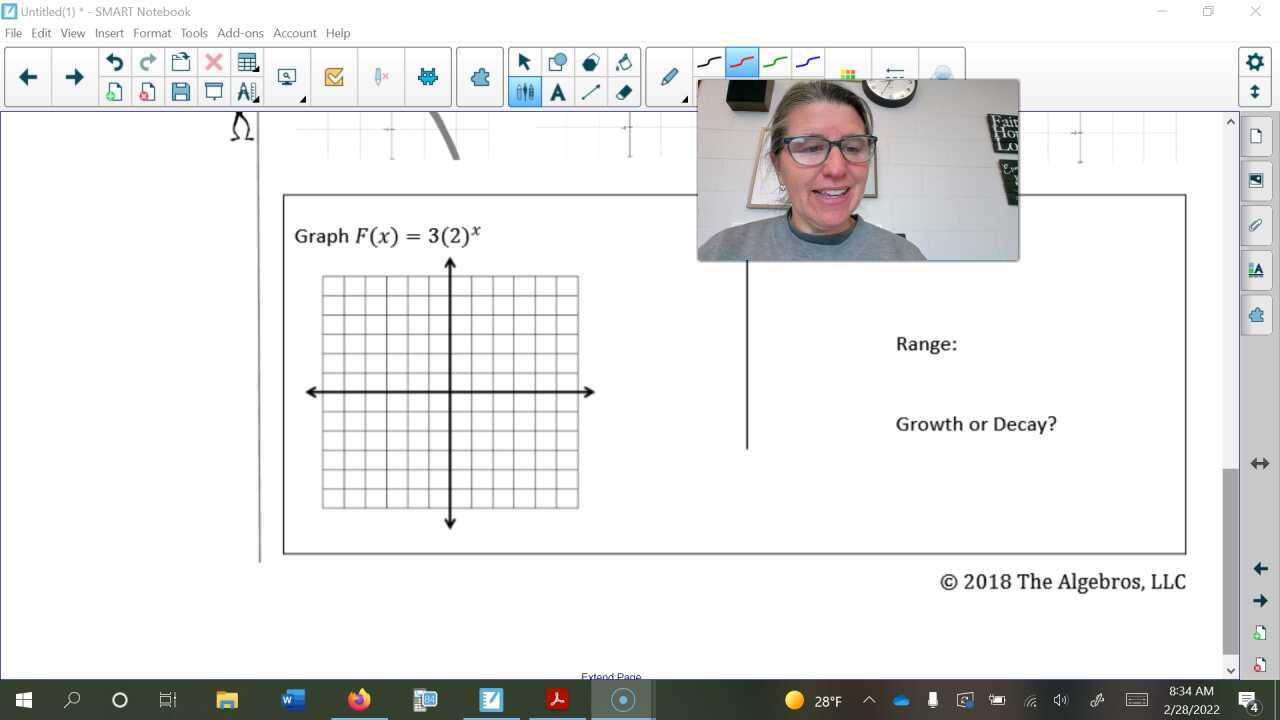This screenshot has height=720, width=1280.
Task: Open the Attachments paperclip side tab
Action: (x=1256, y=225)
